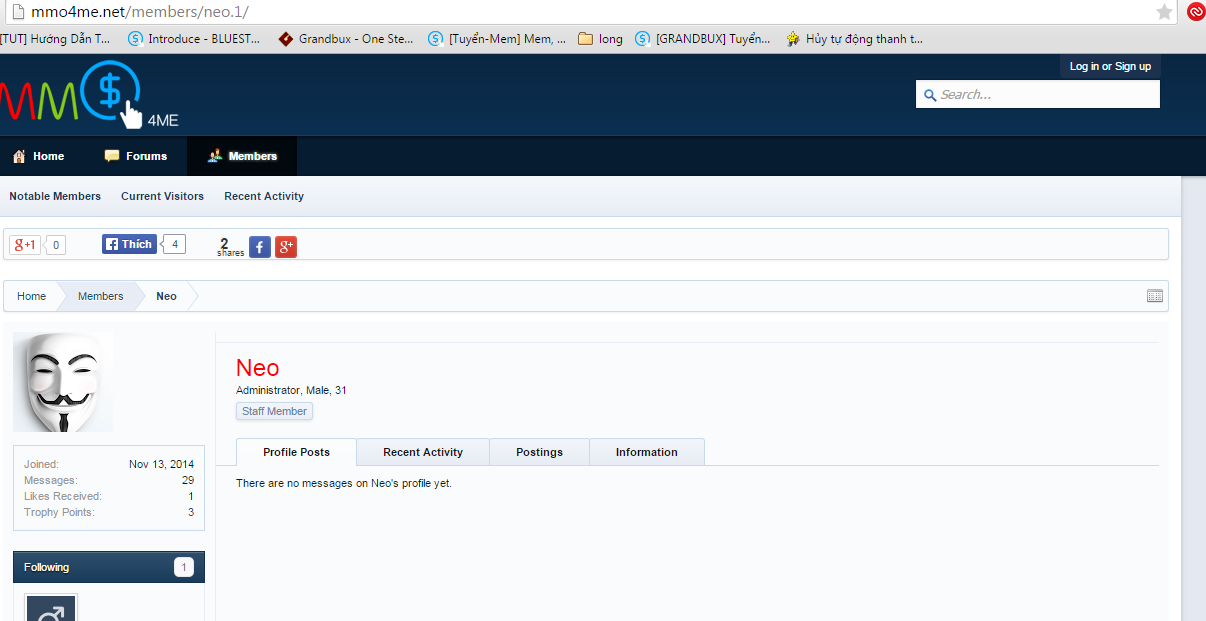Open the Grandbux - One Ste bookmark

point(346,39)
